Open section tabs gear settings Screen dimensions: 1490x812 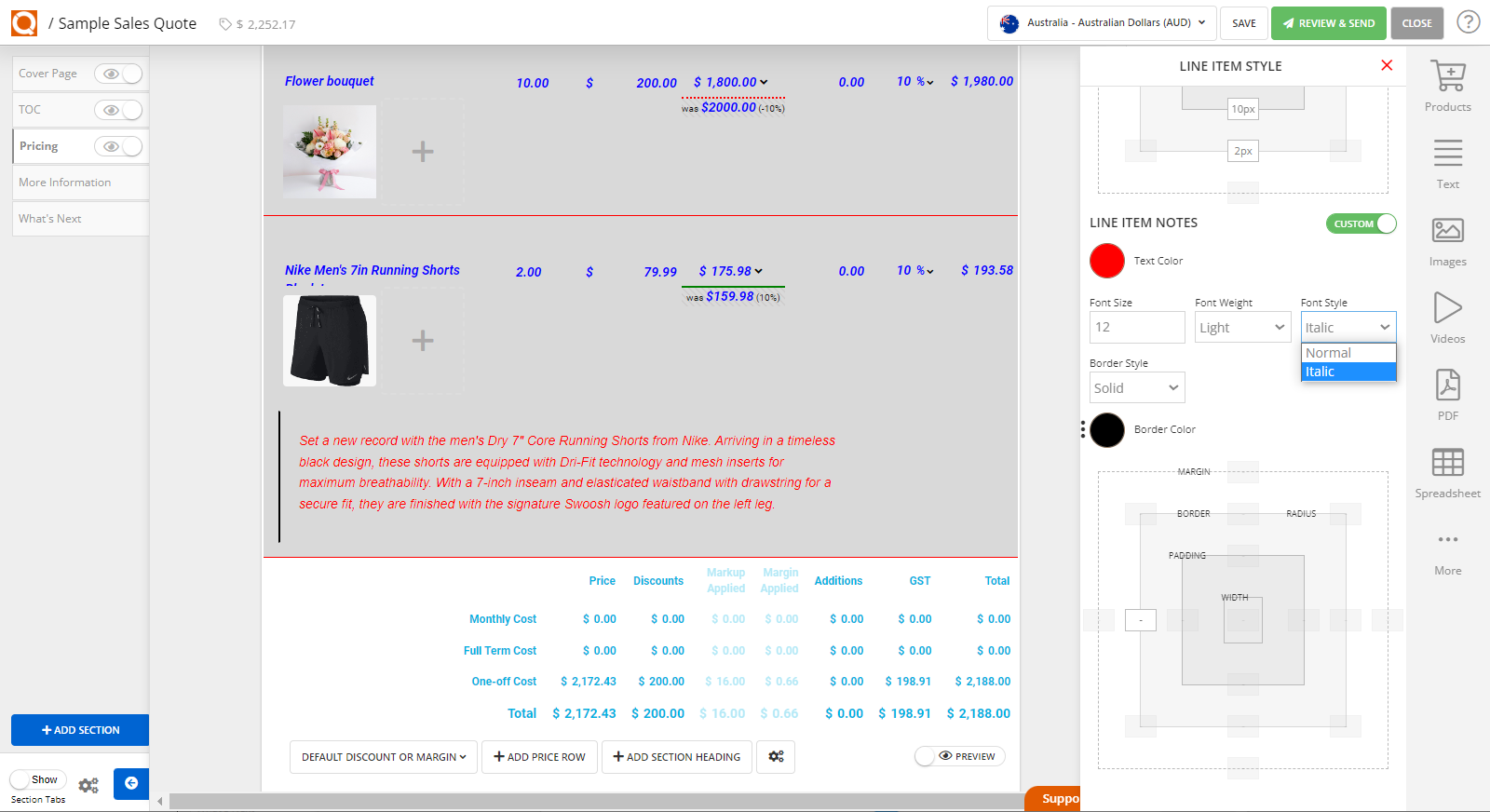pos(88,786)
